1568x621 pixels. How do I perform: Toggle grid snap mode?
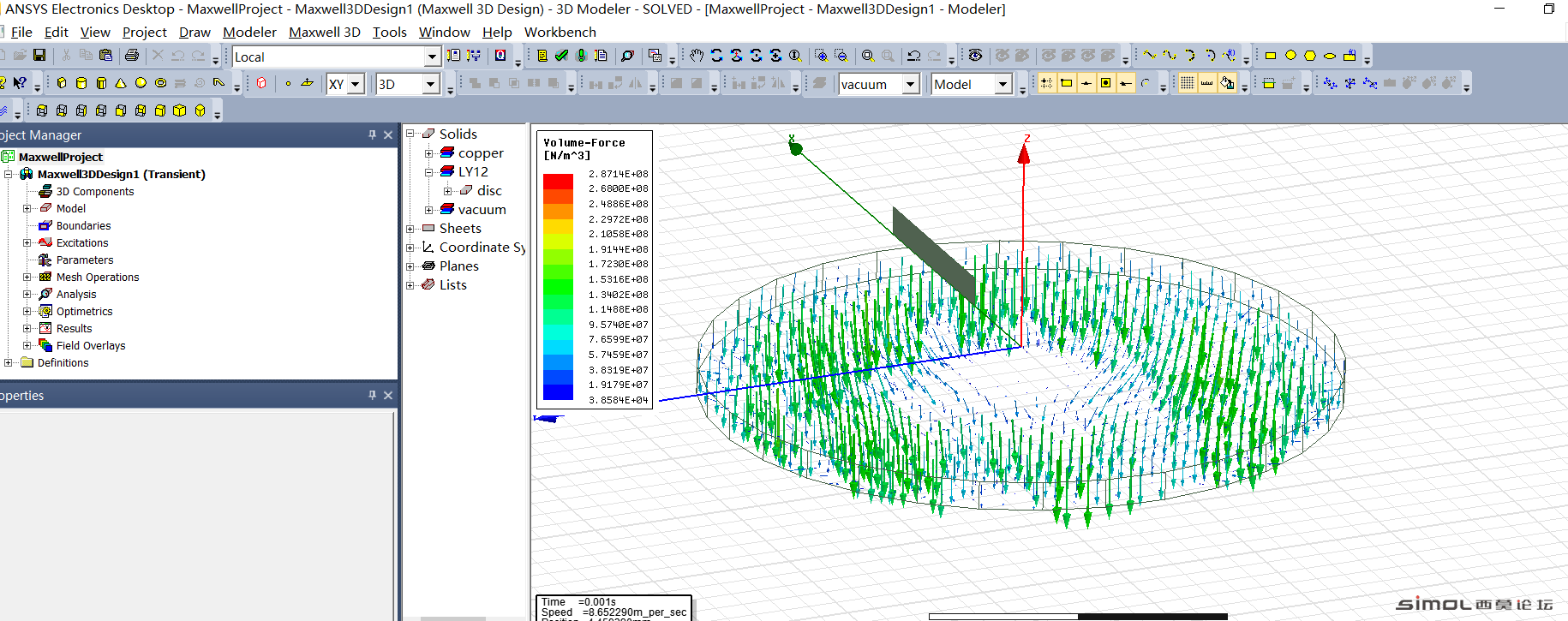pyautogui.click(x=1046, y=83)
